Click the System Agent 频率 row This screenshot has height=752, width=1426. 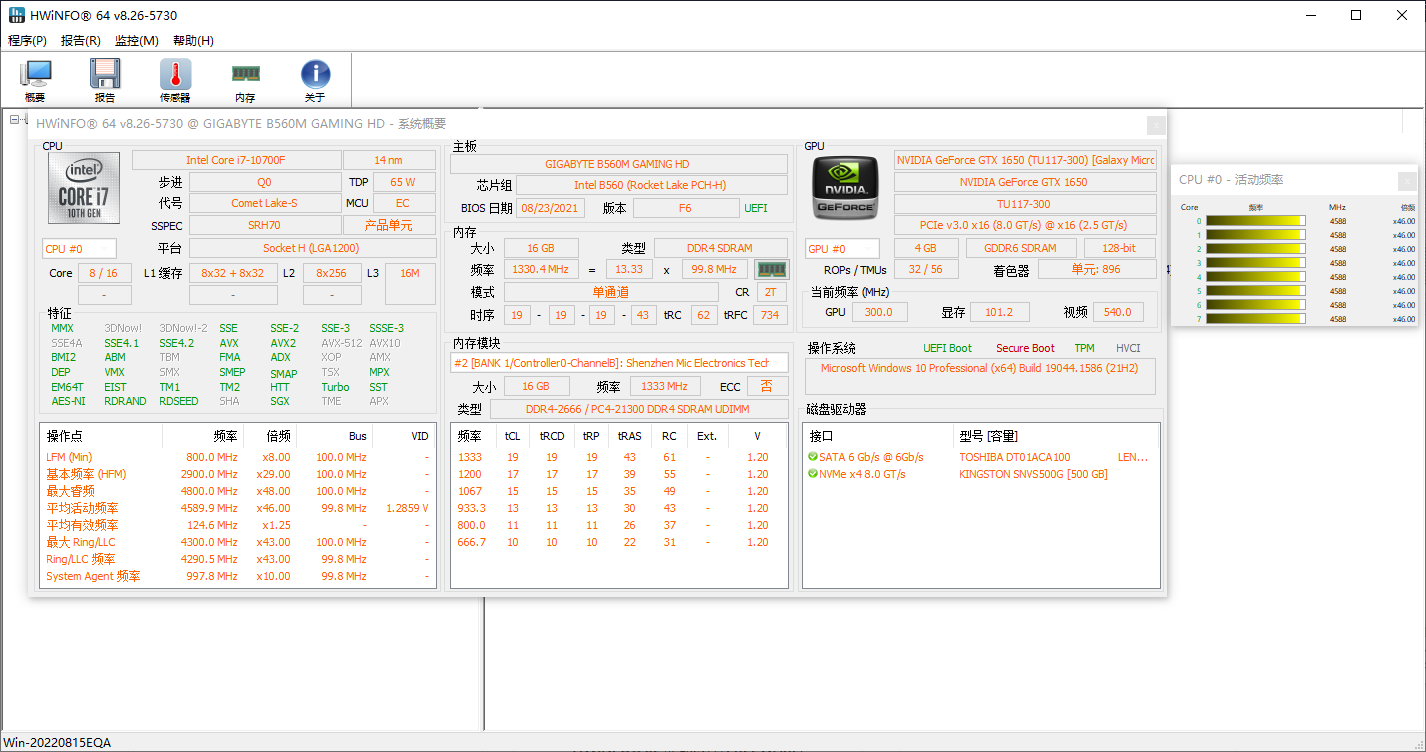[x=238, y=576]
